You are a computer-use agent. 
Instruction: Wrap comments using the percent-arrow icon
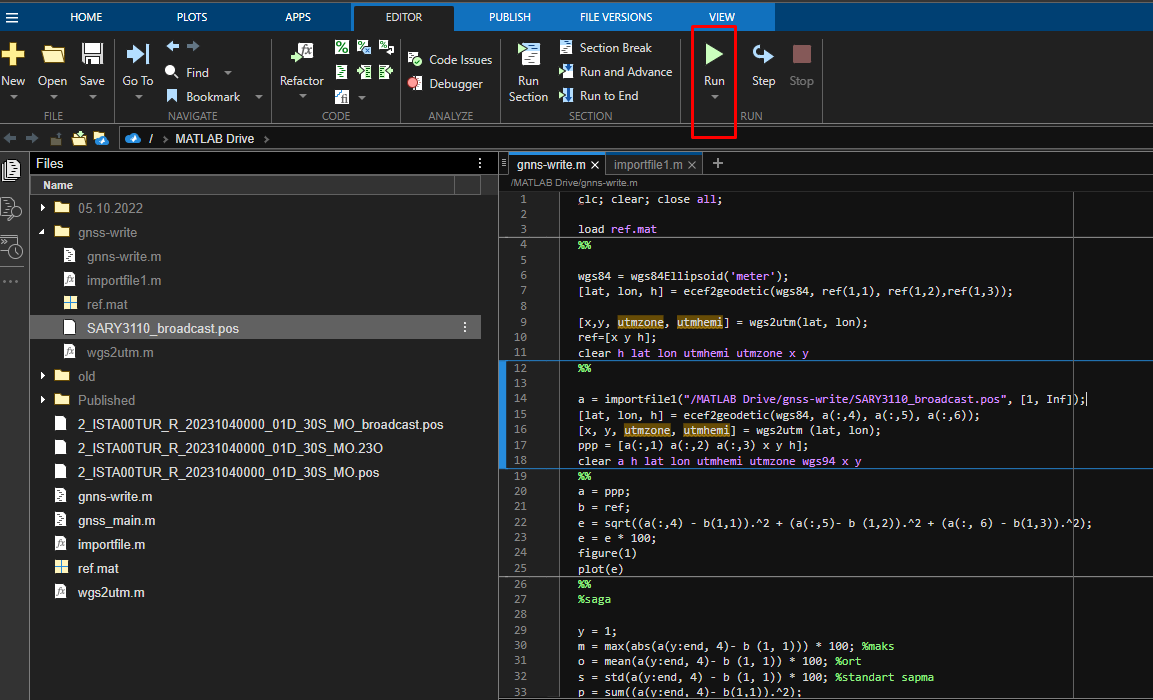(x=386, y=47)
